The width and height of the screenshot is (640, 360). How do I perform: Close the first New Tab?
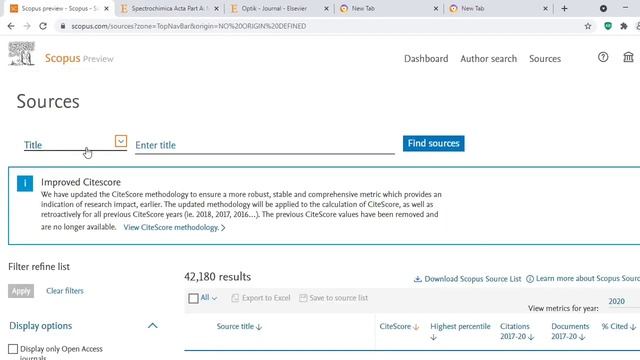436,8
